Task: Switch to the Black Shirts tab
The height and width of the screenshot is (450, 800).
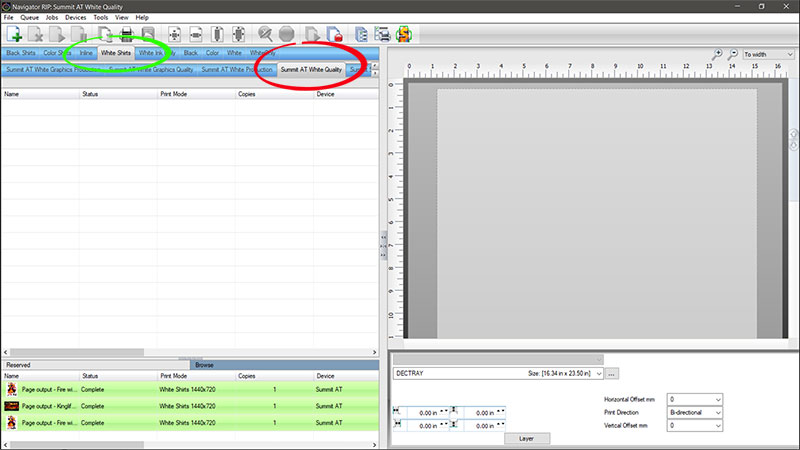Action: 21,53
